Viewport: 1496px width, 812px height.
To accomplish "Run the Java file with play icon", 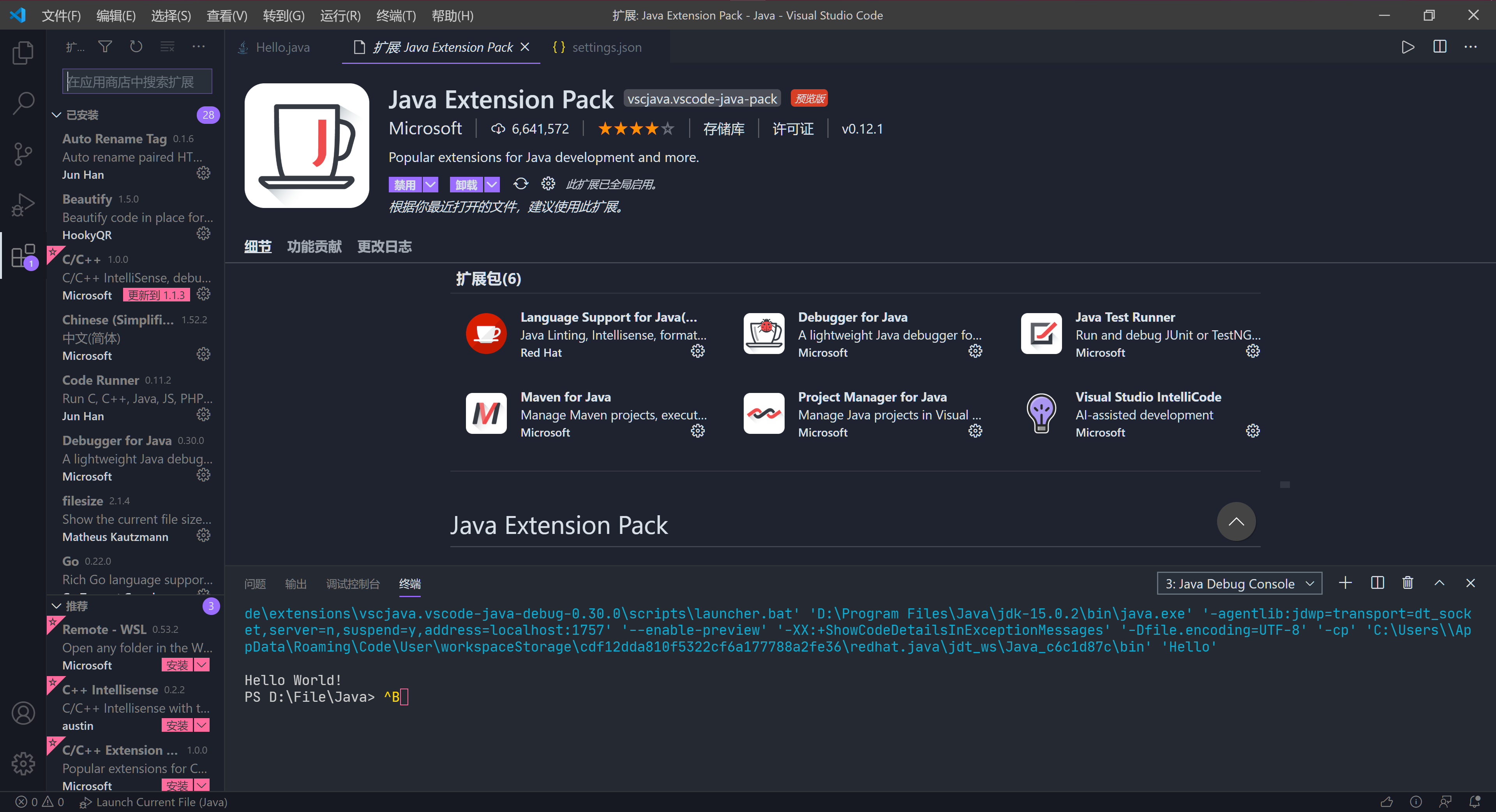I will click(1408, 47).
